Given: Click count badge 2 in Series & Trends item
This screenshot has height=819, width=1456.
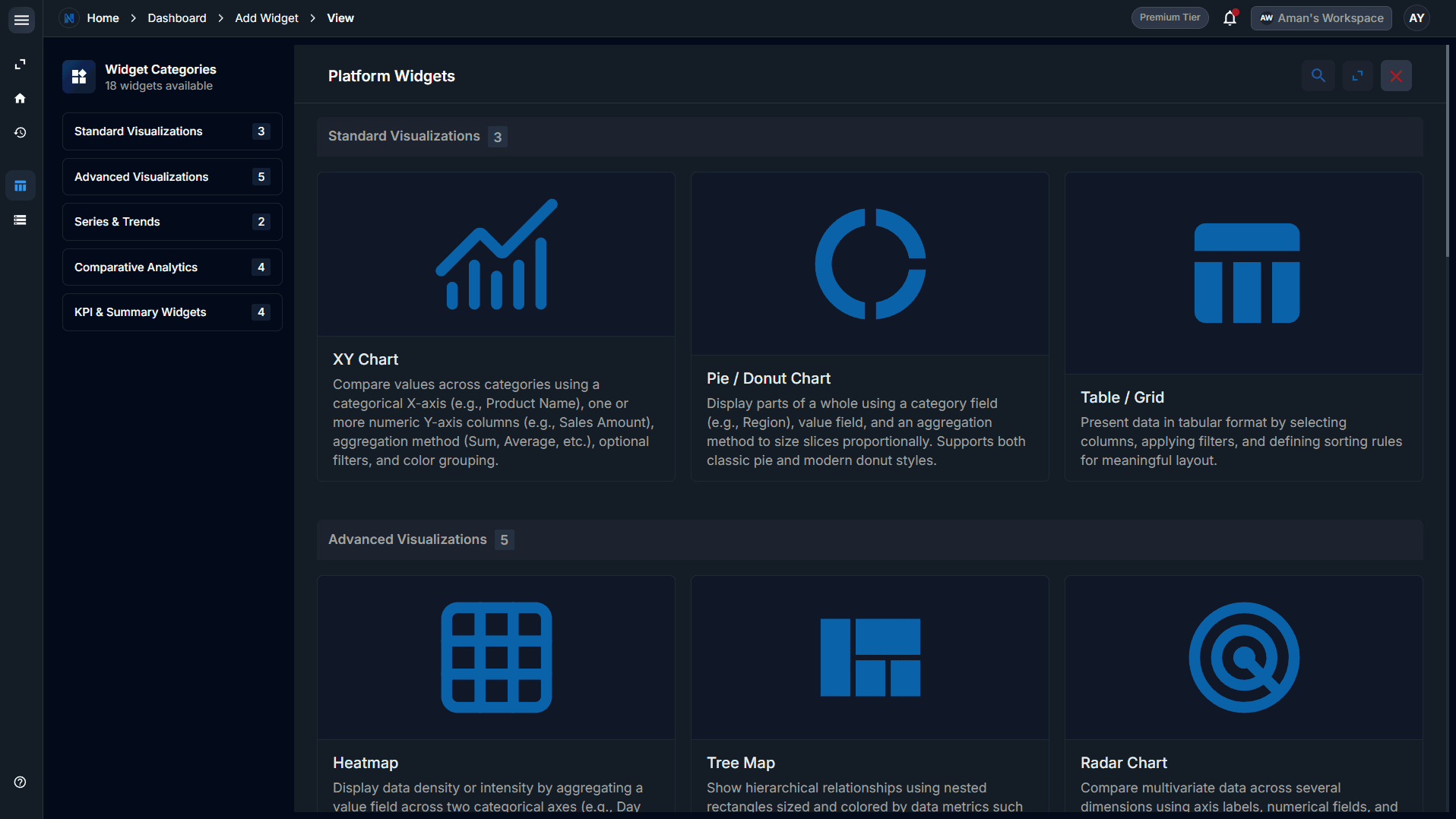Looking at the screenshot, I should pyautogui.click(x=261, y=222).
